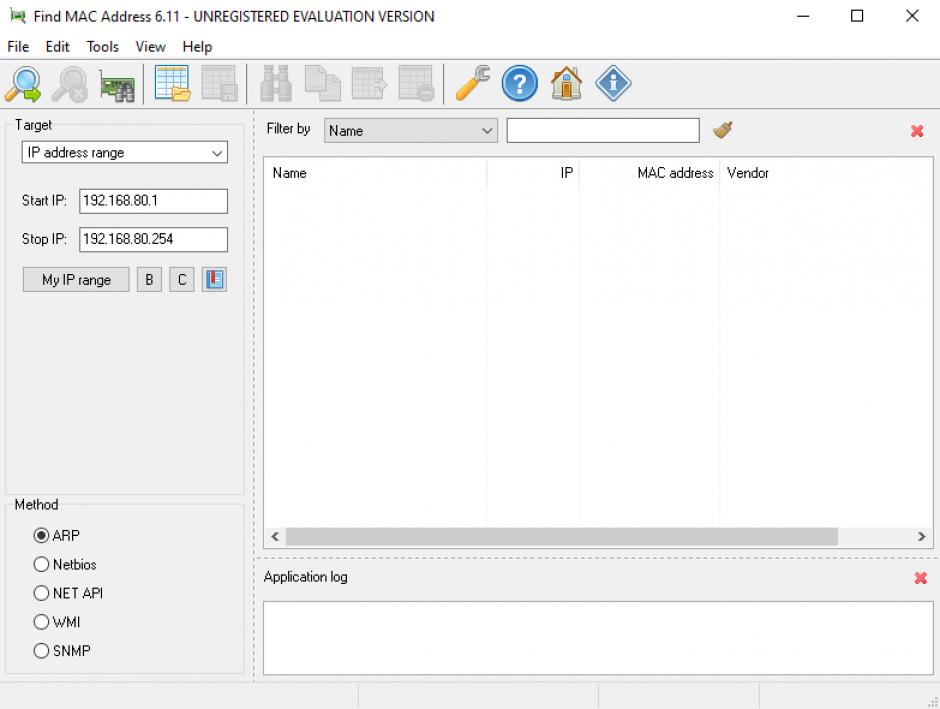The image size is (940, 709).
Task: Open the Tools menu
Action: [x=103, y=47]
